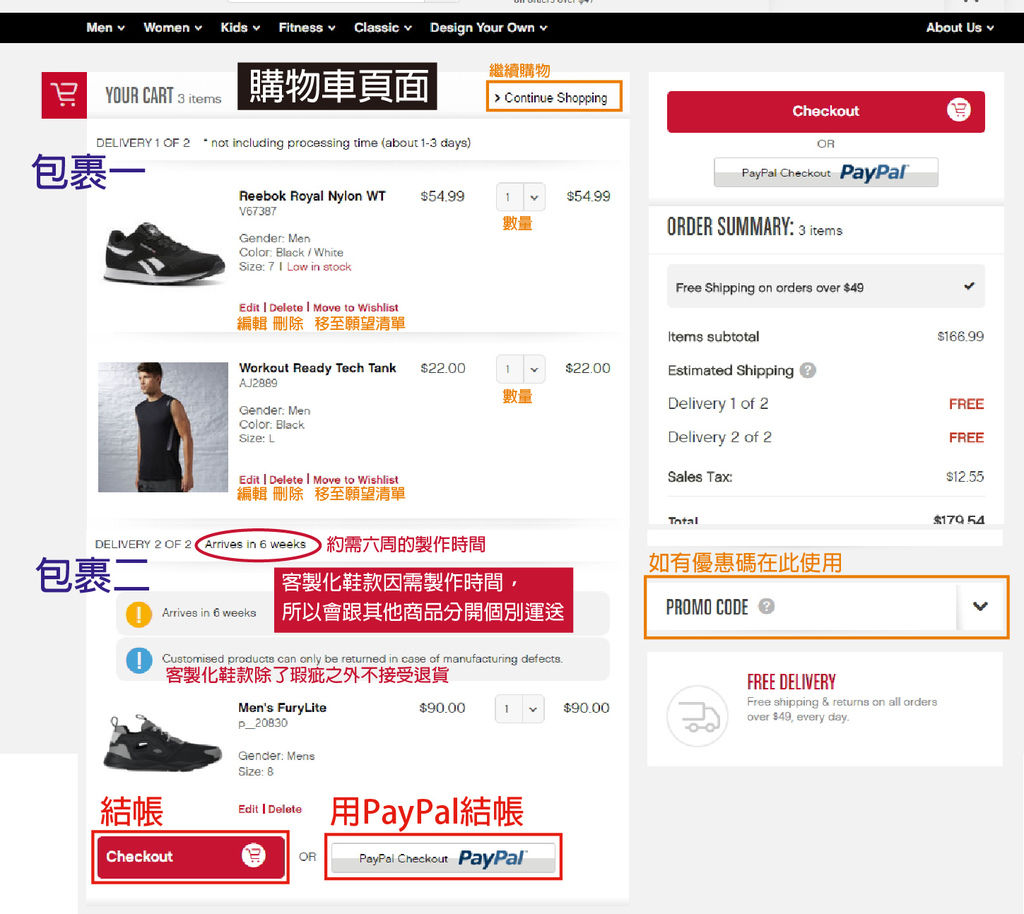Image resolution: width=1024 pixels, height=914 pixels.
Task: Open the Fitness menu
Action: click(x=307, y=27)
